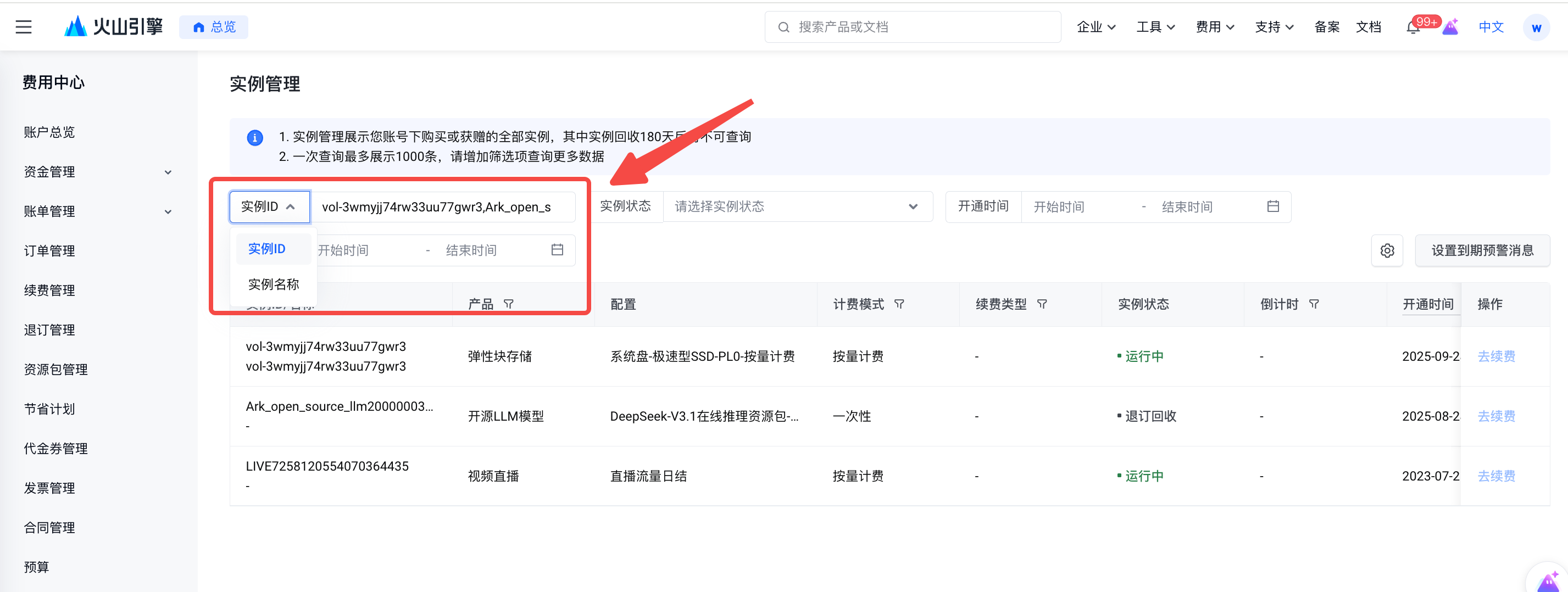Select 实例名称 option in the dropdown

tap(273, 284)
